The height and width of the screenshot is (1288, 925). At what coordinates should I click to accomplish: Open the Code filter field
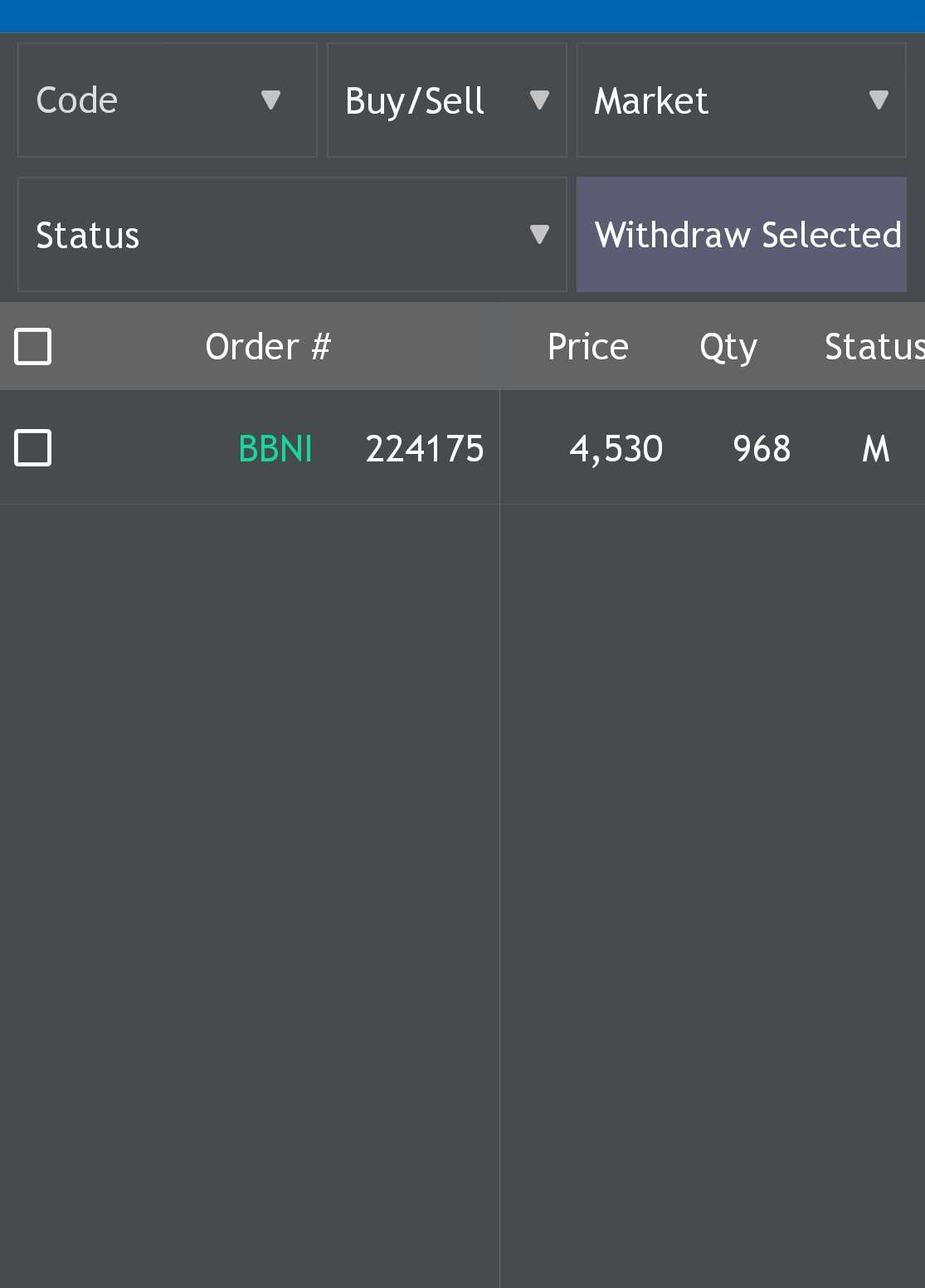point(141,100)
